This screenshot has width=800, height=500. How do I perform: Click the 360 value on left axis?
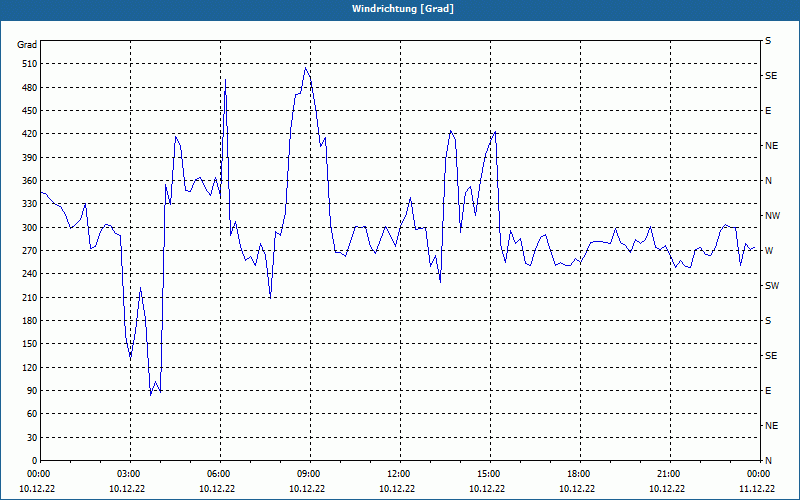pos(30,181)
